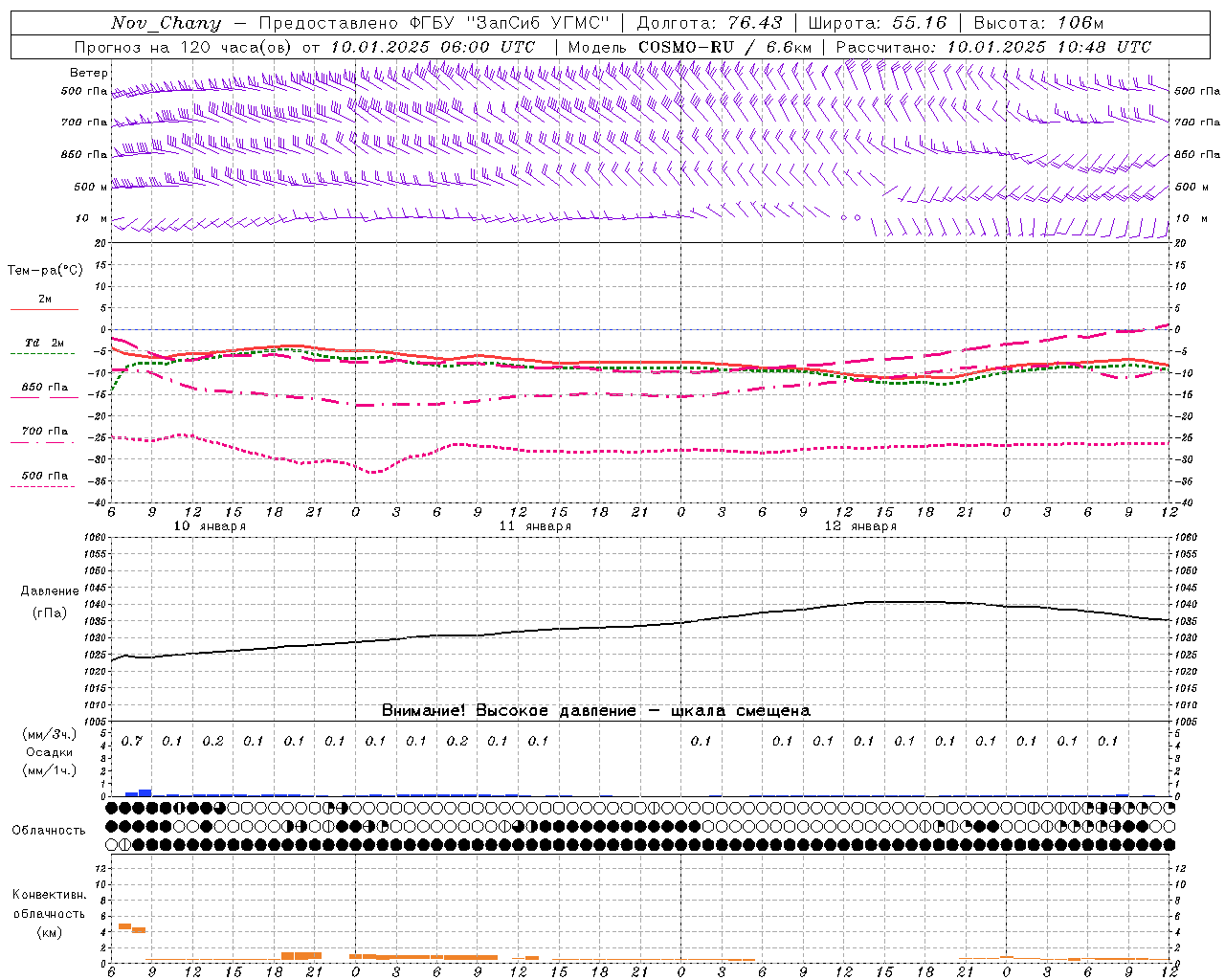Click the solid line sample under "2м"
Image resolution: width=1225 pixels, height=980 pixels.
(x=44, y=309)
